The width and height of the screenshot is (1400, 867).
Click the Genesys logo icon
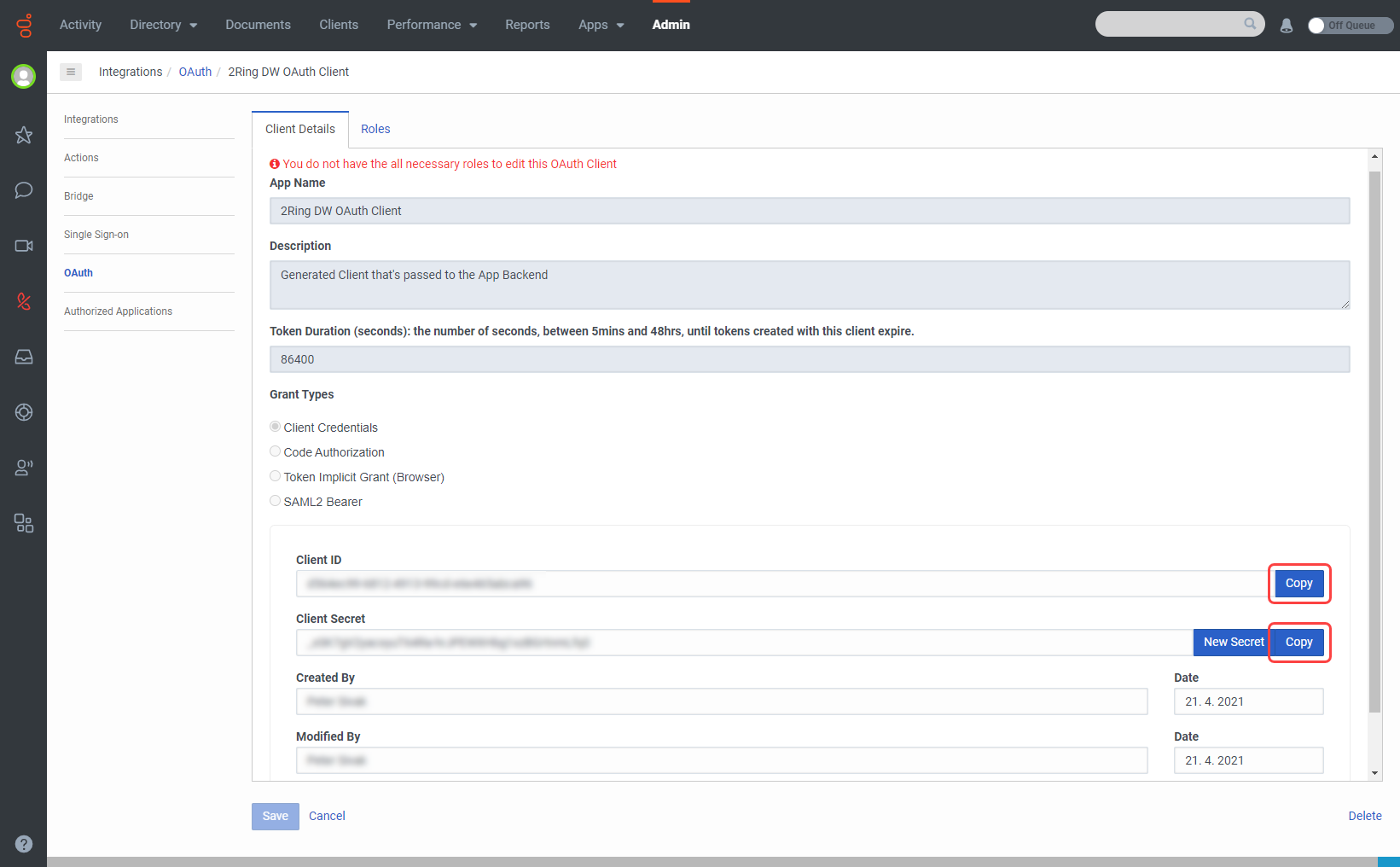[24, 26]
